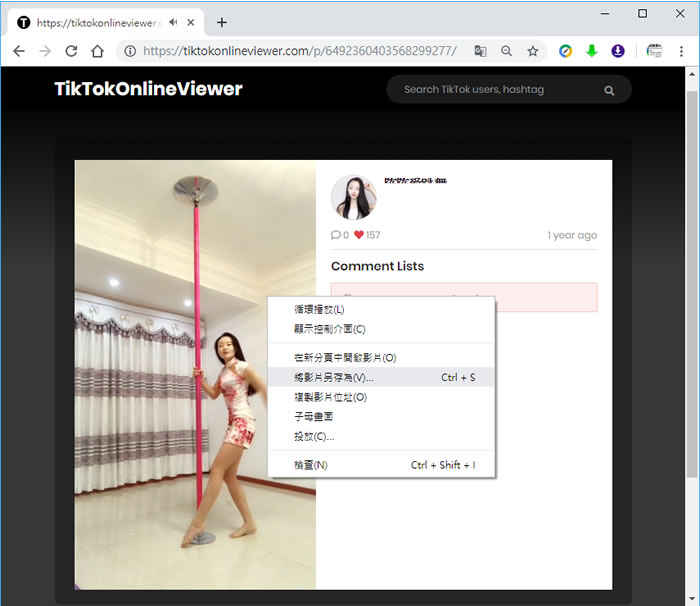700x606 pixels.
Task: Select 循環播放(L) loop option
Action: 382,309
